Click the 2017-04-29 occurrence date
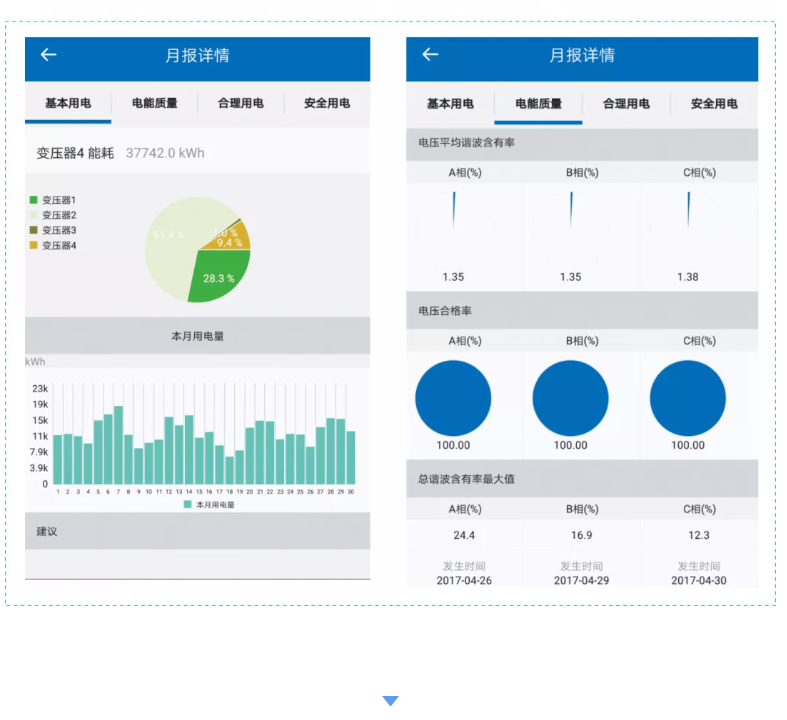The image size is (787, 720). click(x=571, y=580)
